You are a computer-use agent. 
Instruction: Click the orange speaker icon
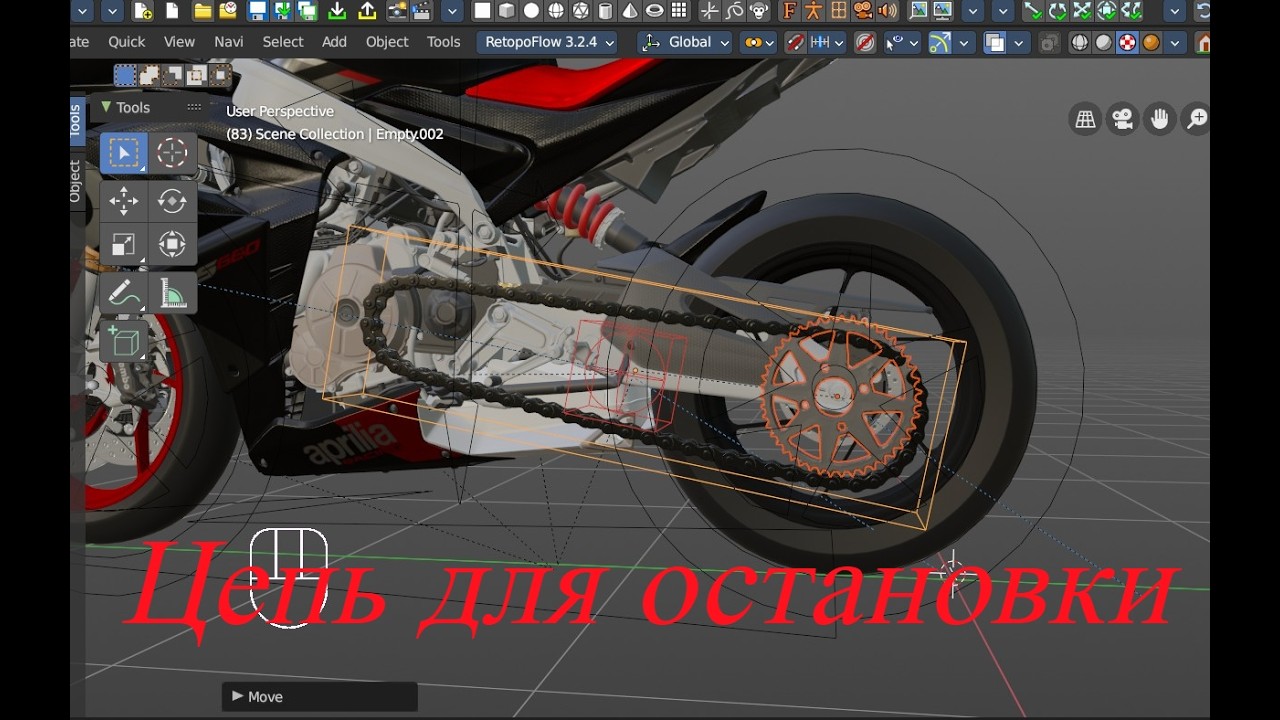coord(887,11)
